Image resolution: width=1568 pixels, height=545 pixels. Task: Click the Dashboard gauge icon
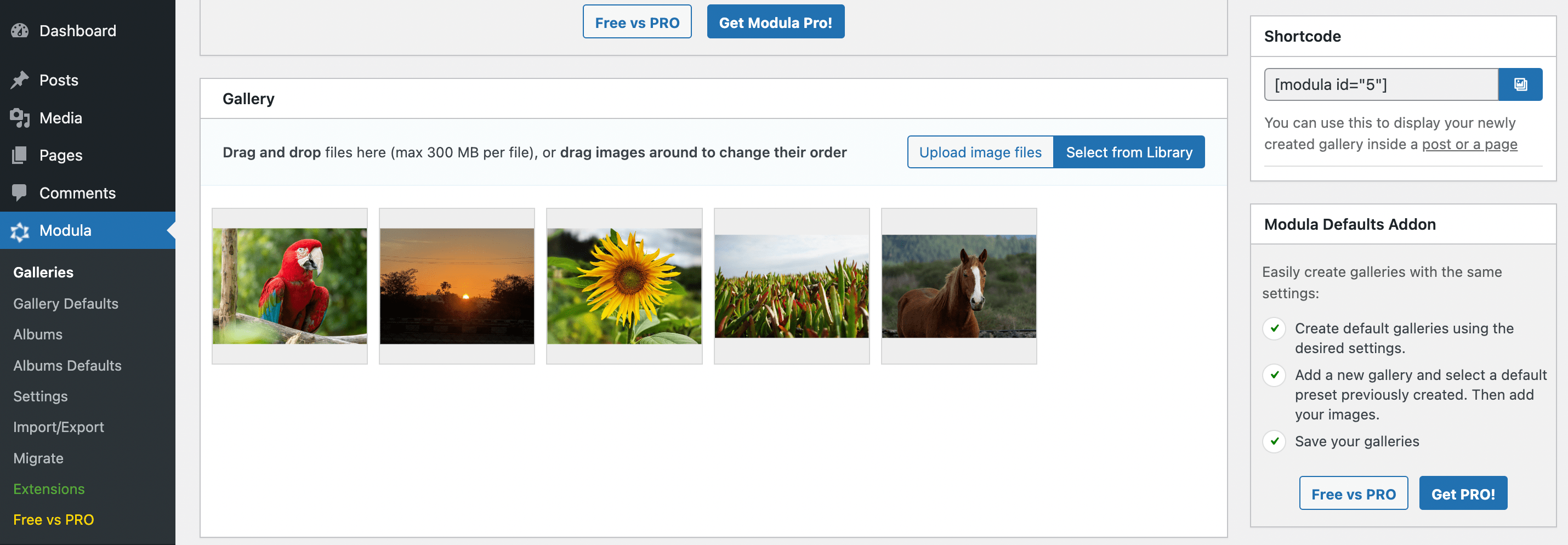(x=20, y=31)
